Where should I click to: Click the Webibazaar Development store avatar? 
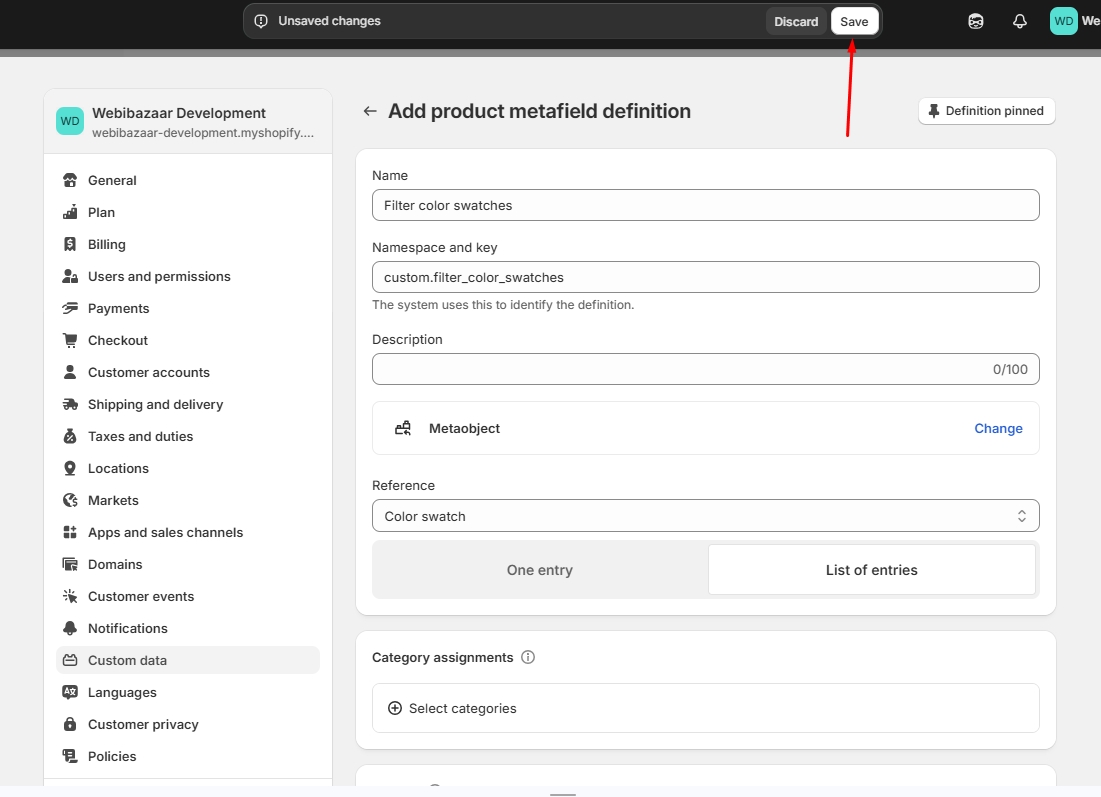70,121
